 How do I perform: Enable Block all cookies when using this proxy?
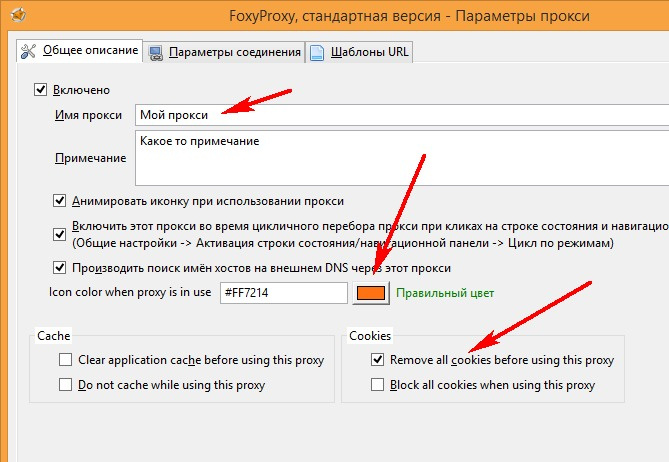[x=377, y=384]
